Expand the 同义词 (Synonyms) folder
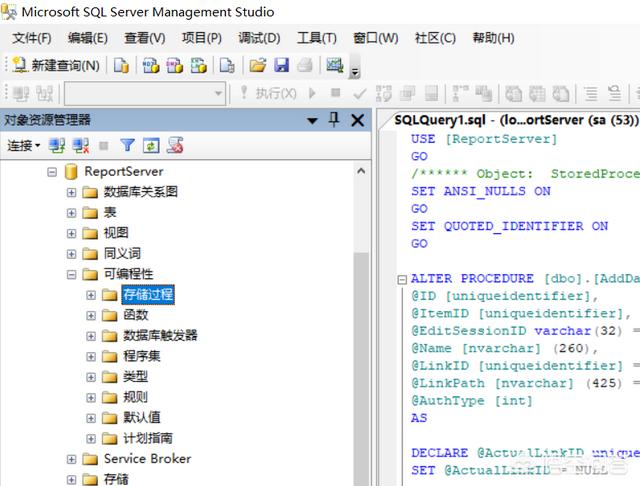The image size is (640, 486). [x=71, y=254]
